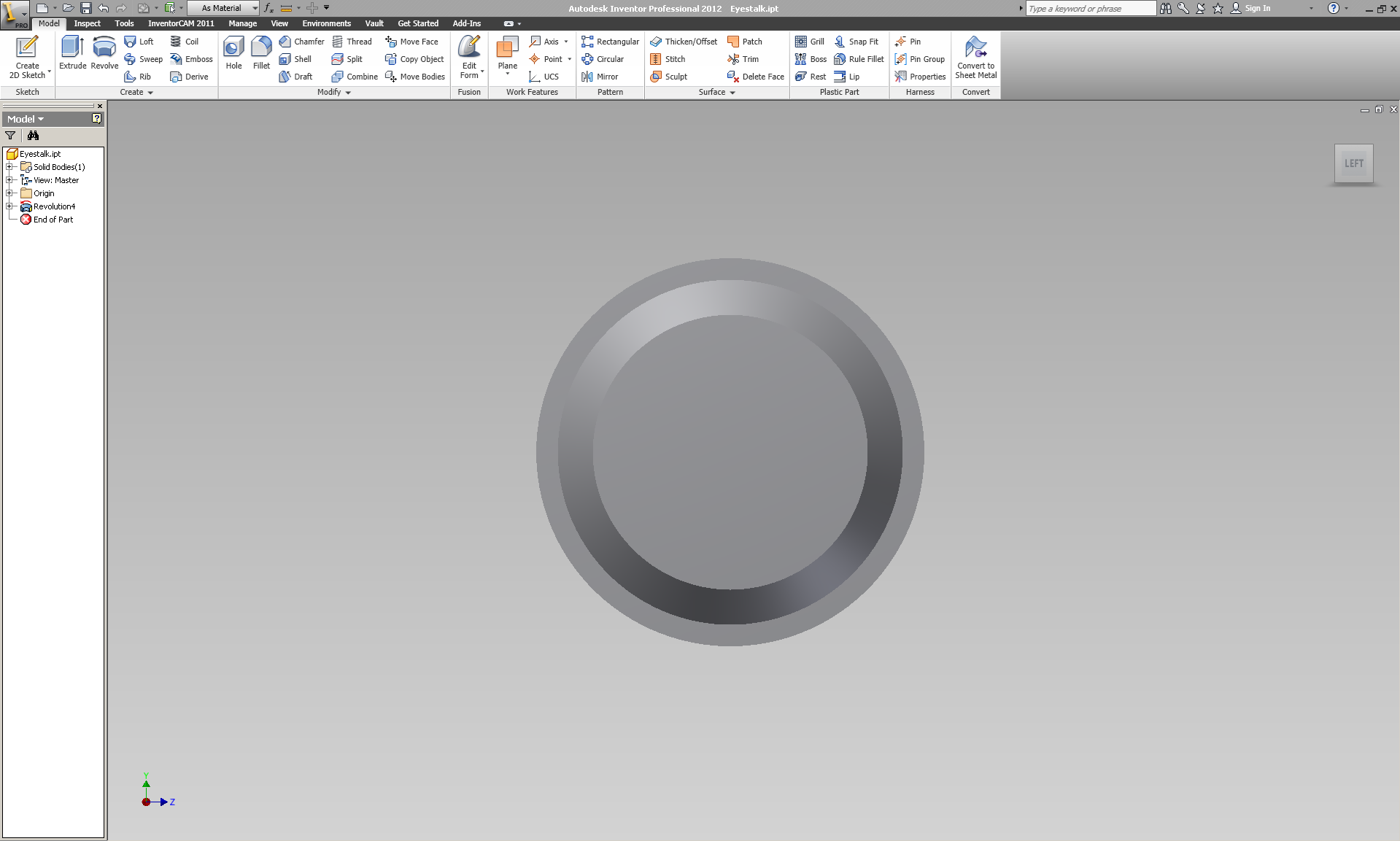The height and width of the screenshot is (841, 1400).
Task: Select the Sculpt tool
Action: point(669,77)
